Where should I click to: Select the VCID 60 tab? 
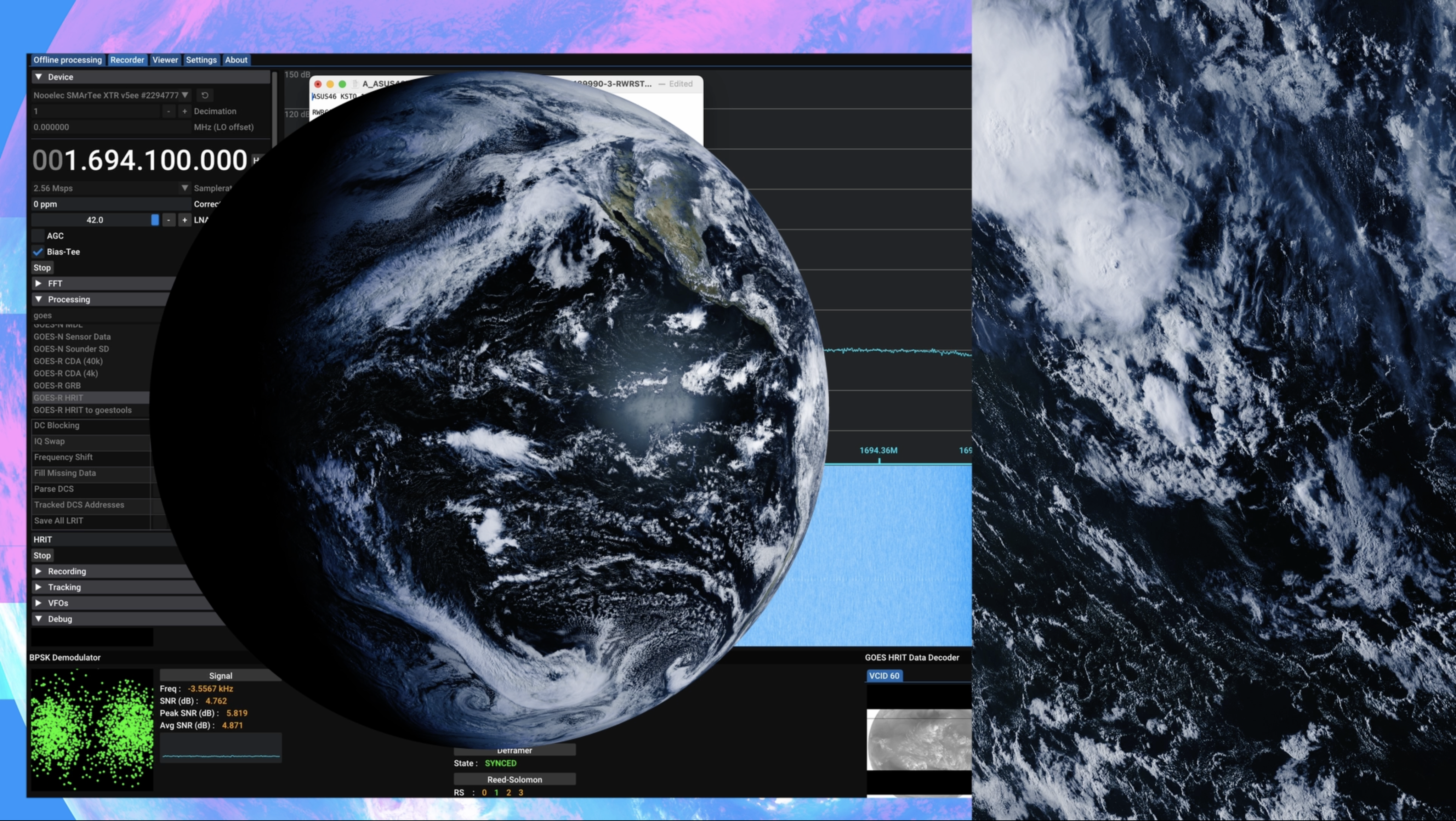[884, 676]
